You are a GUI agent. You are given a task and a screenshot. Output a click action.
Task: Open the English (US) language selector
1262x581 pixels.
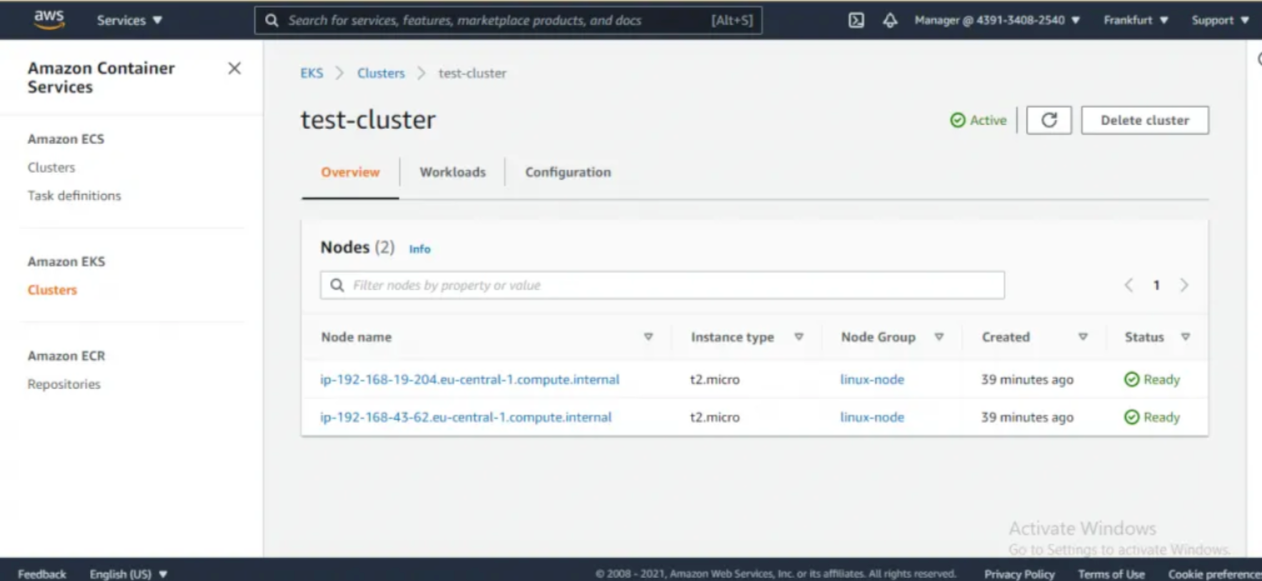129,574
